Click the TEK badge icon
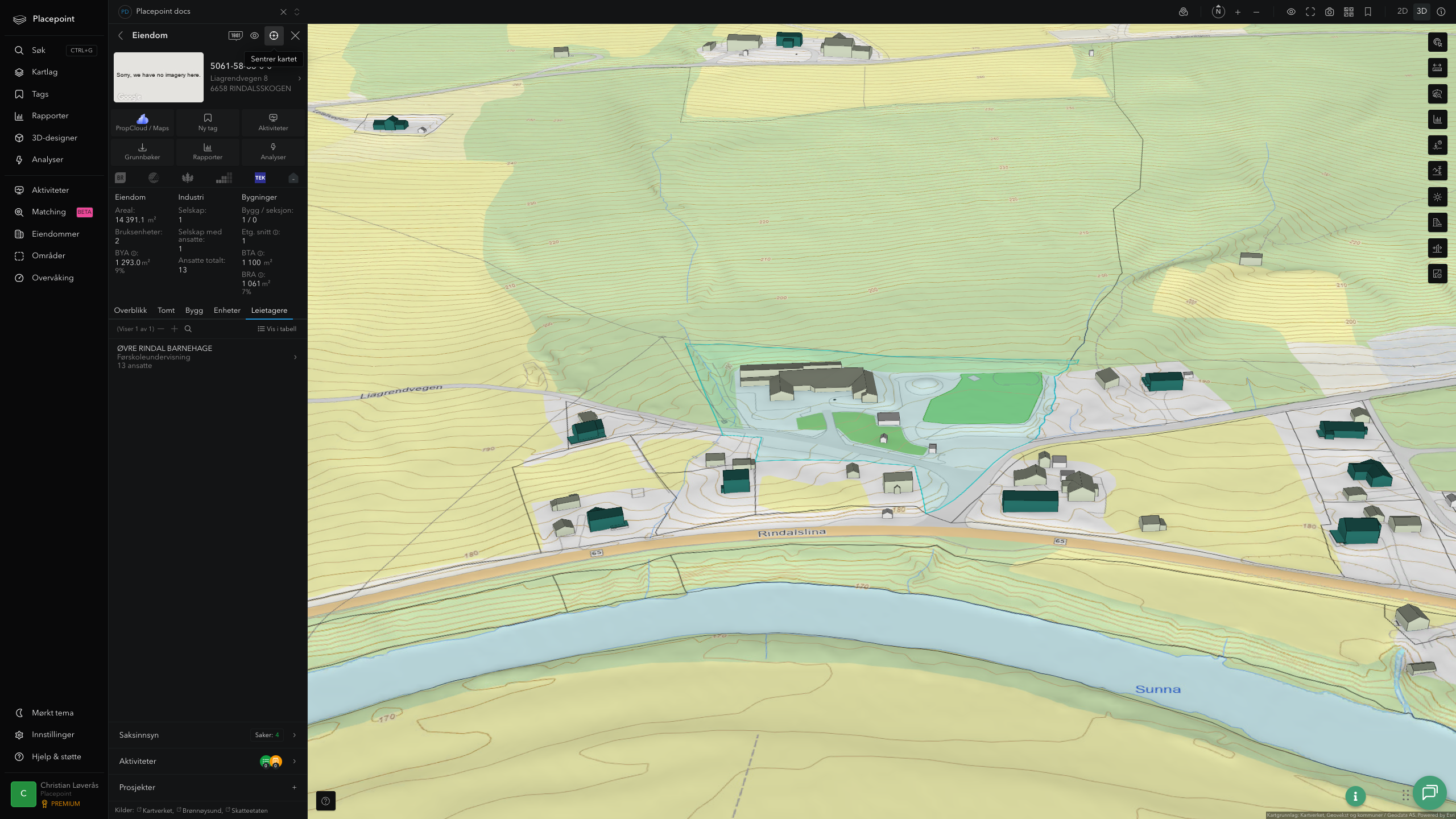Viewport: 1456px width, 819px height. 260,178
